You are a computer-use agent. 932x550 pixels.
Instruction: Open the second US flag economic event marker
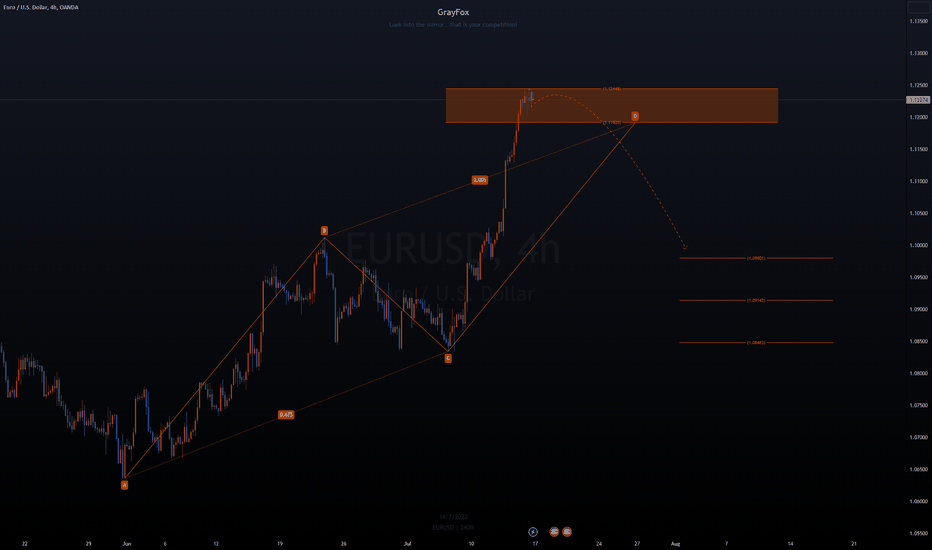(567, 532)
